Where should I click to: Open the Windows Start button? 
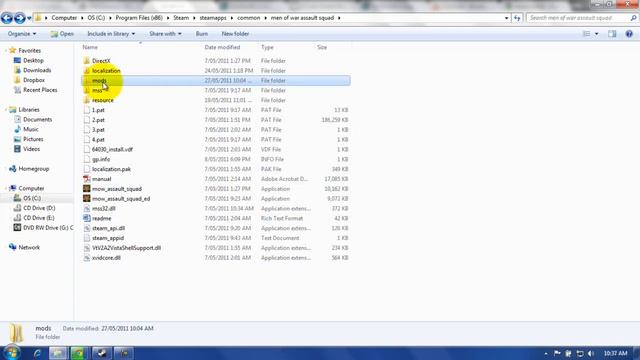[11, 353]
